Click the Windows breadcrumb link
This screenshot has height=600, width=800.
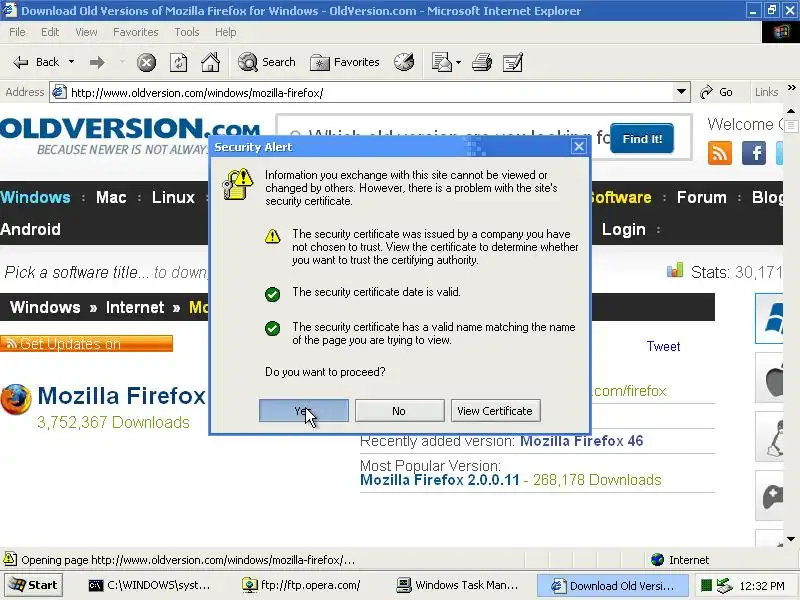(45, 307)
